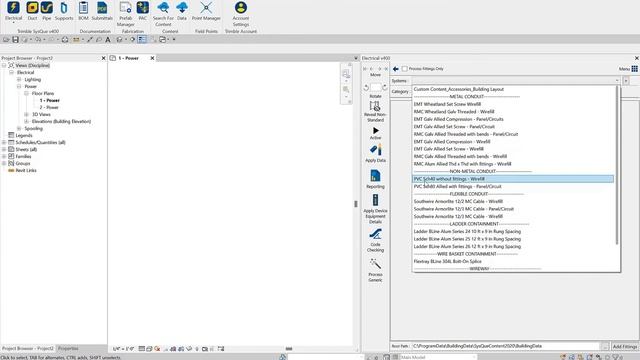Expand Schedules/Quantities (all) node
This screenshot has width=640, height=360.
click(4, 142)
